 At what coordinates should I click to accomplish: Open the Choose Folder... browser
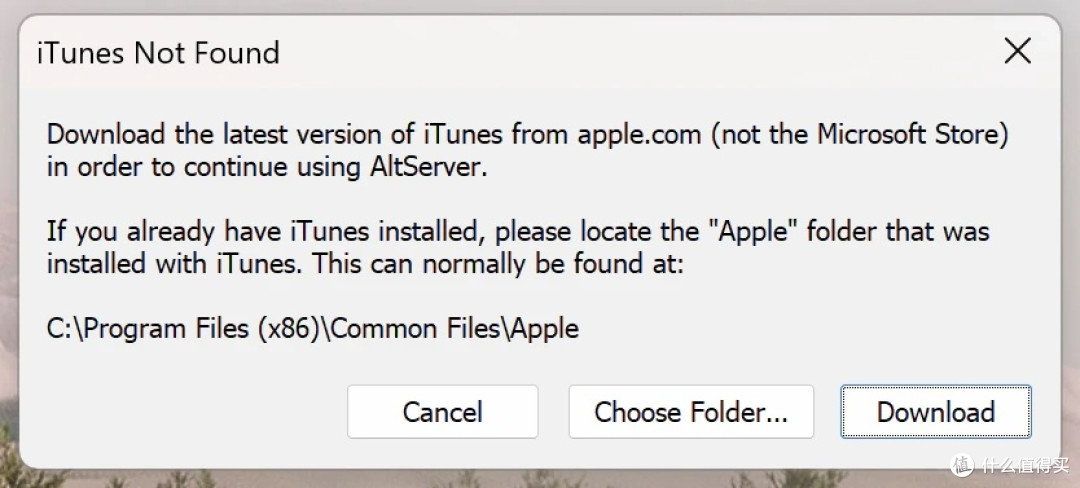click(x=691, y=412)
